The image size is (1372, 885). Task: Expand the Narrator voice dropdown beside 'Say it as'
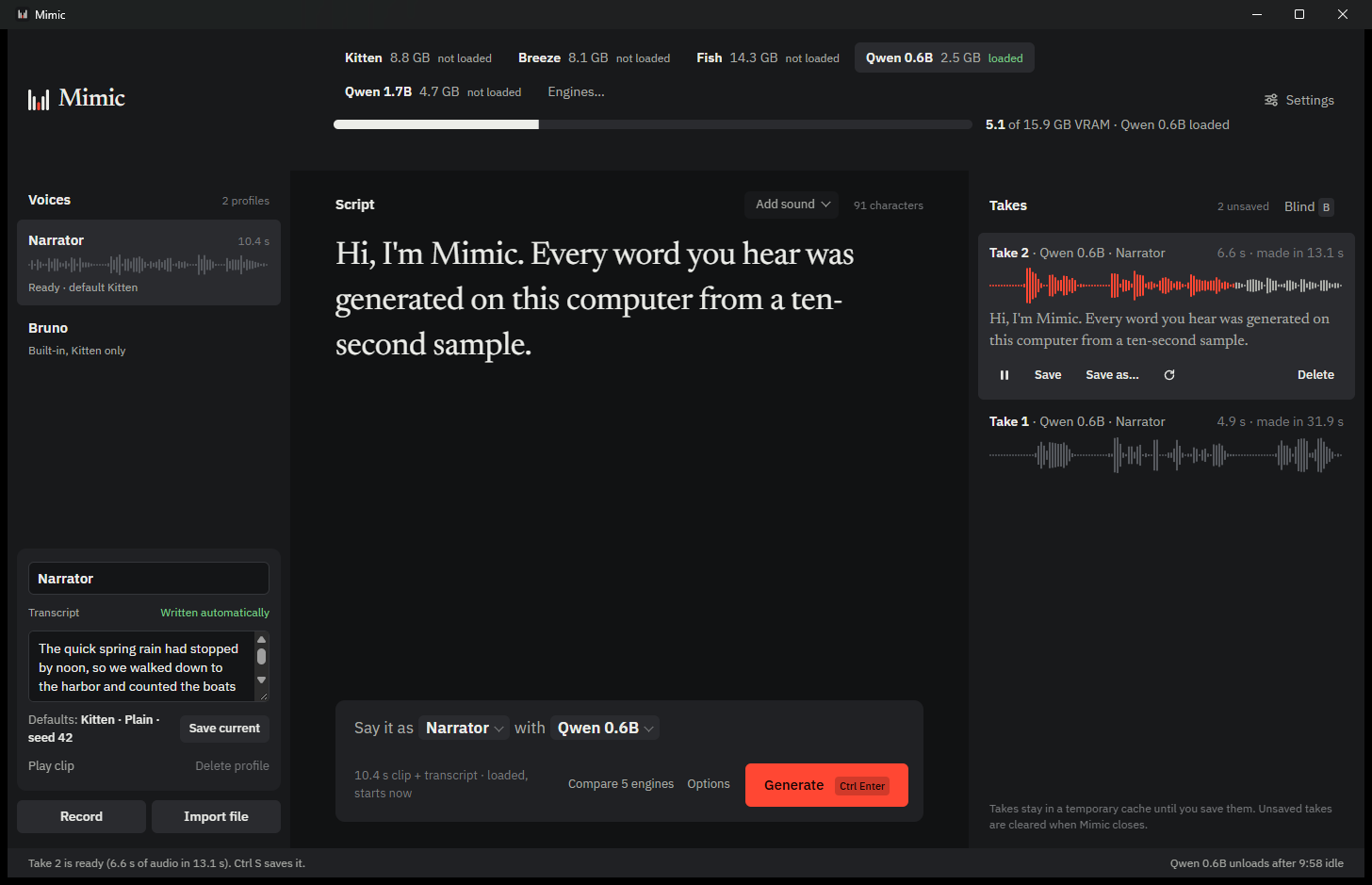coord(465,729)
